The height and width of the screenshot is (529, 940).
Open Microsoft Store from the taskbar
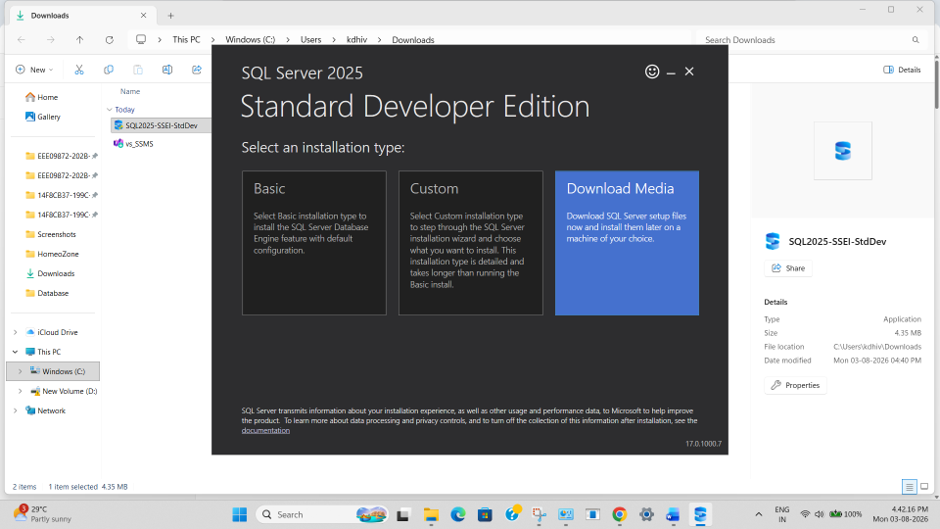[x=485, y=515]
